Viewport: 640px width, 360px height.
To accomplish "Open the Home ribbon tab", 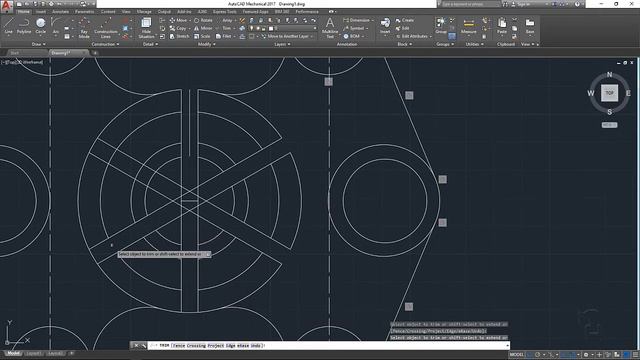I will click(x=24, y=12).
